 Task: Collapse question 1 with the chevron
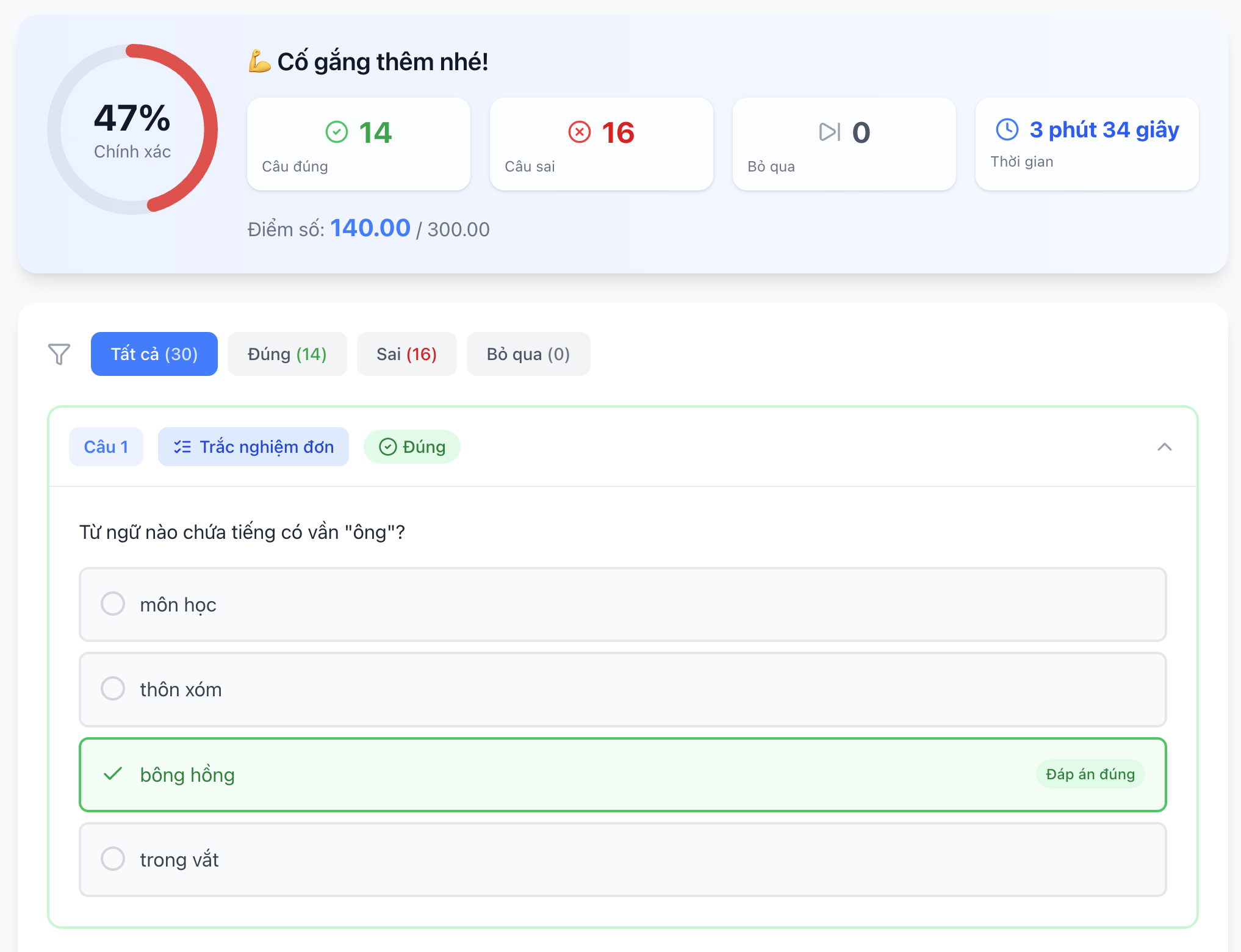point(1164,447)
